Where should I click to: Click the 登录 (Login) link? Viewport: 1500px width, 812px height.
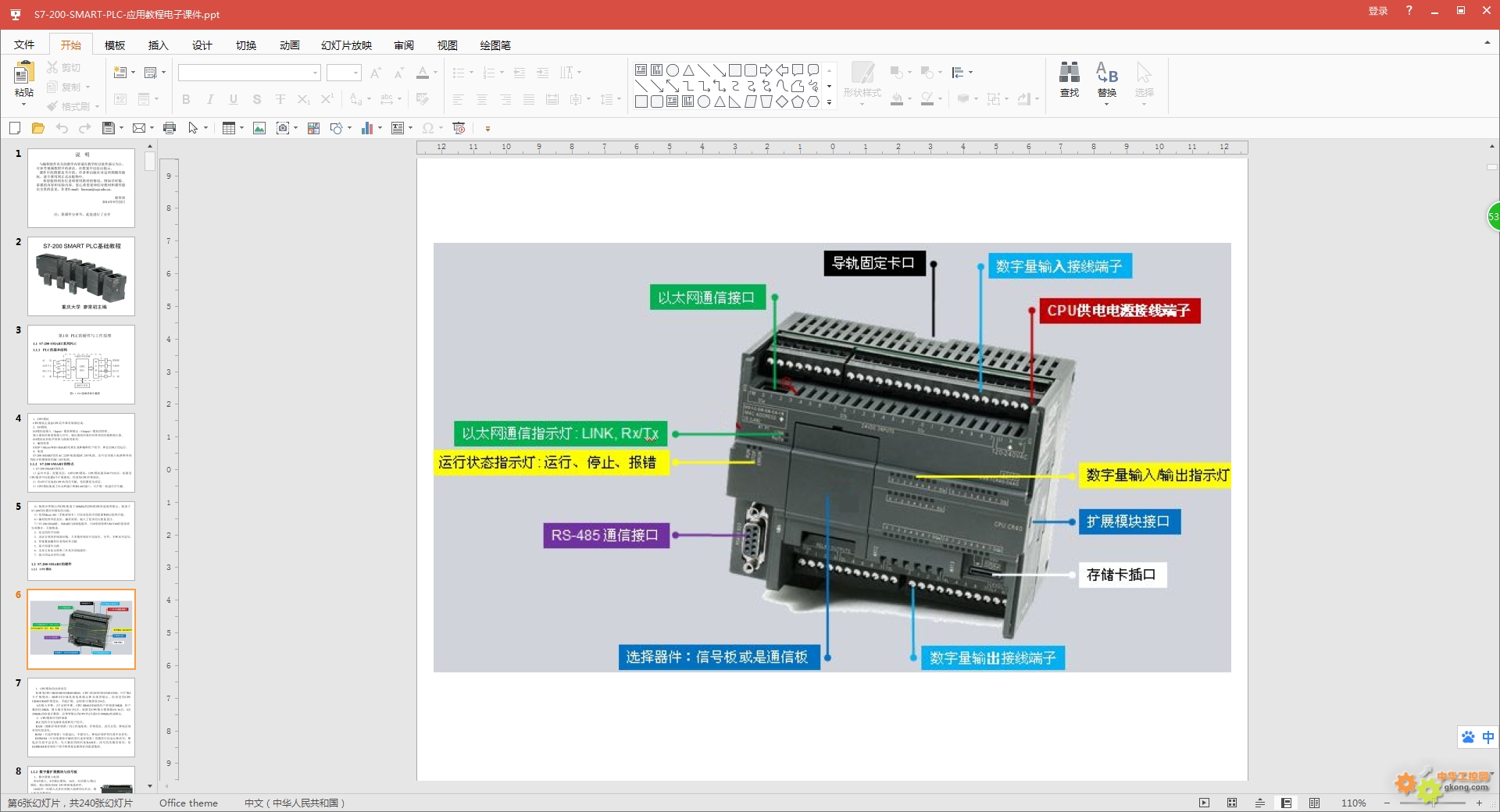[x=1377, y=10]
